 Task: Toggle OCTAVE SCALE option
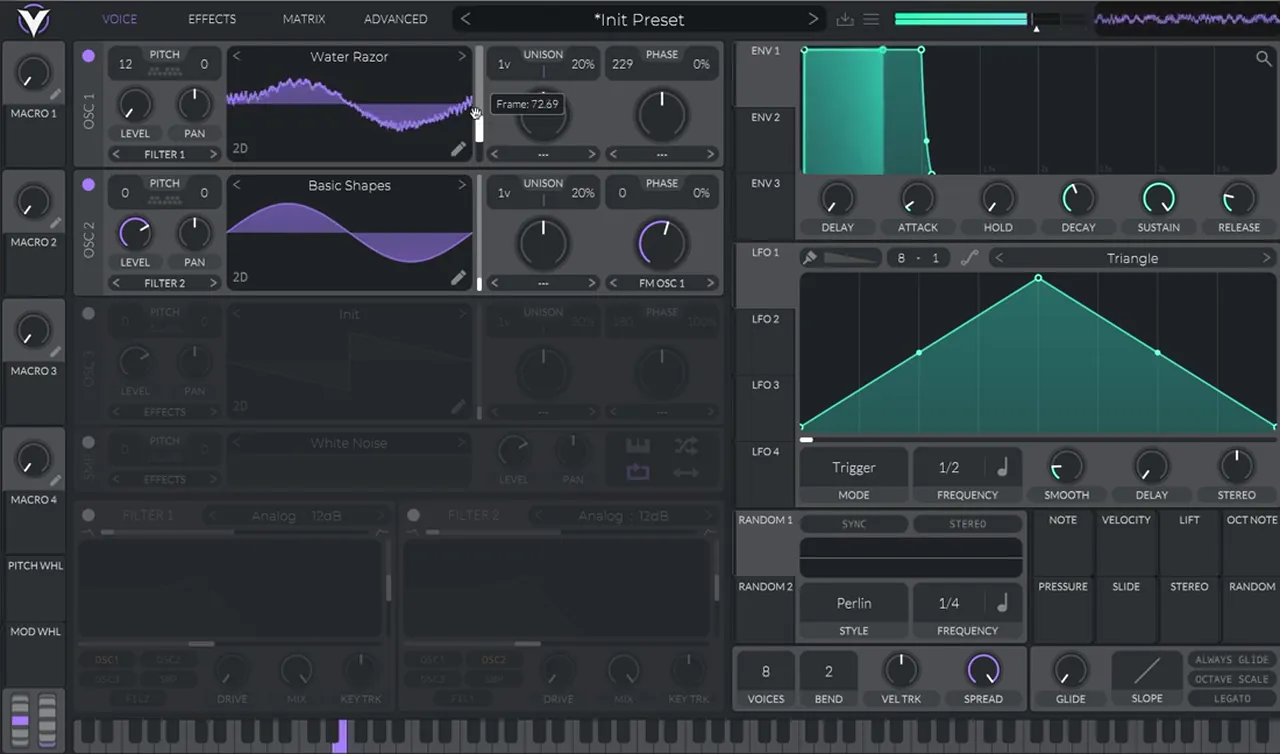(x=1231, y=679)
